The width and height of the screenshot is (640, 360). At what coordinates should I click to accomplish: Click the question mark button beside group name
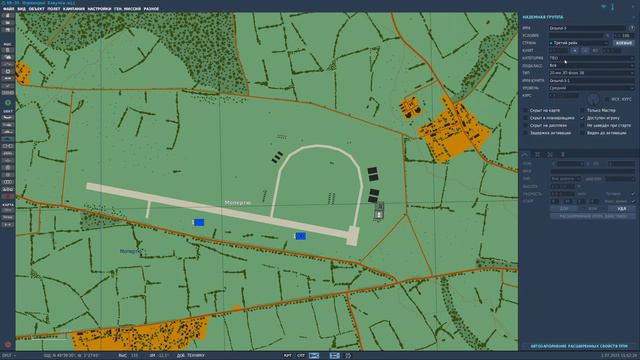(x=632, y=28)
